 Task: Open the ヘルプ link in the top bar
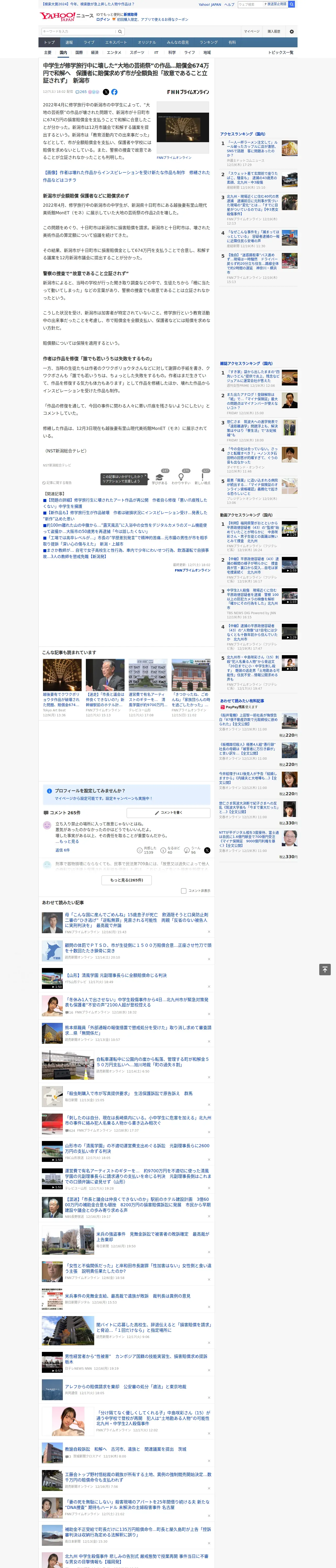coord(229,4)
